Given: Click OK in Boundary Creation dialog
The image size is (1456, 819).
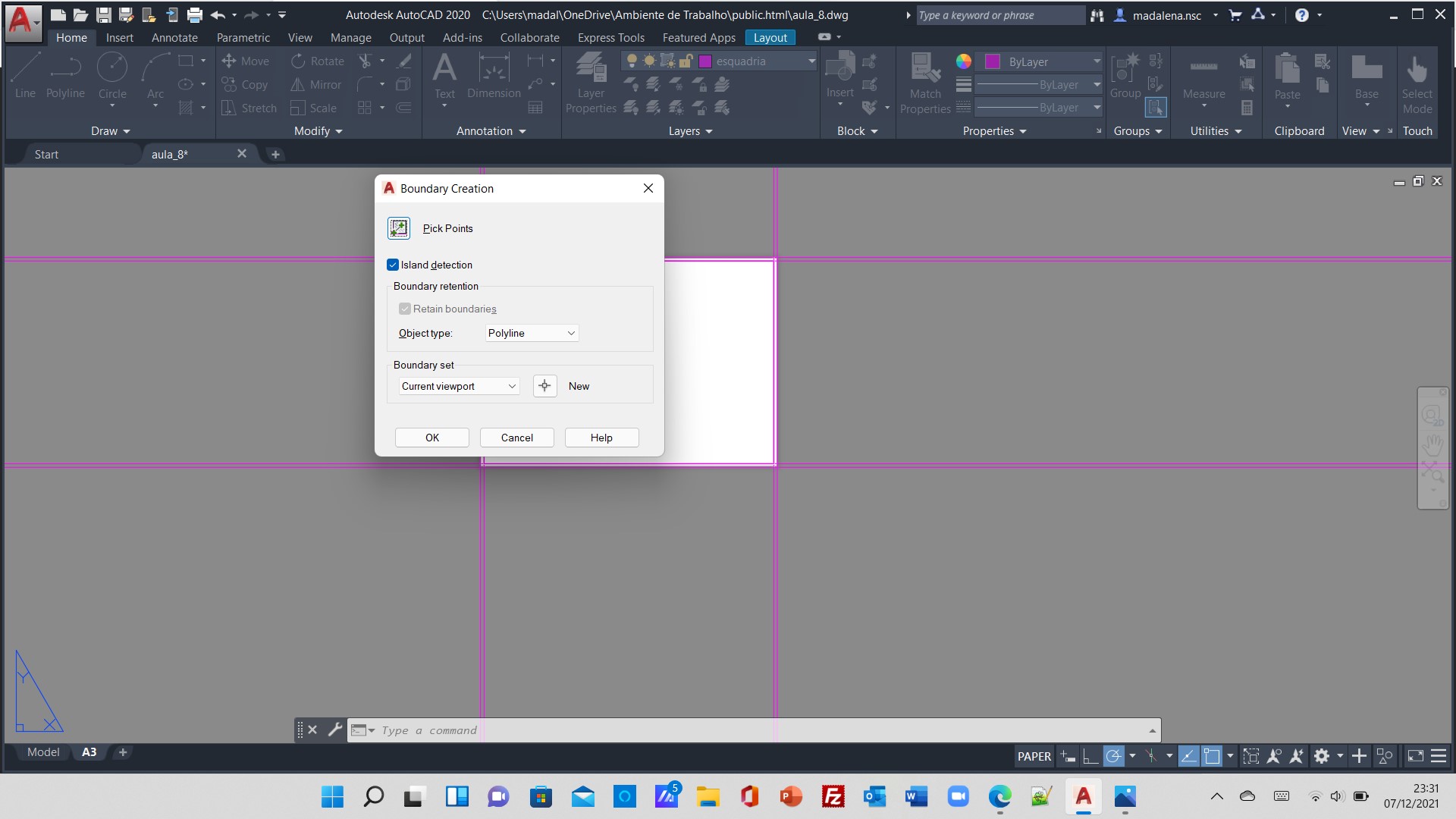Looking at the screenshot, I should [x=432, y=438].
